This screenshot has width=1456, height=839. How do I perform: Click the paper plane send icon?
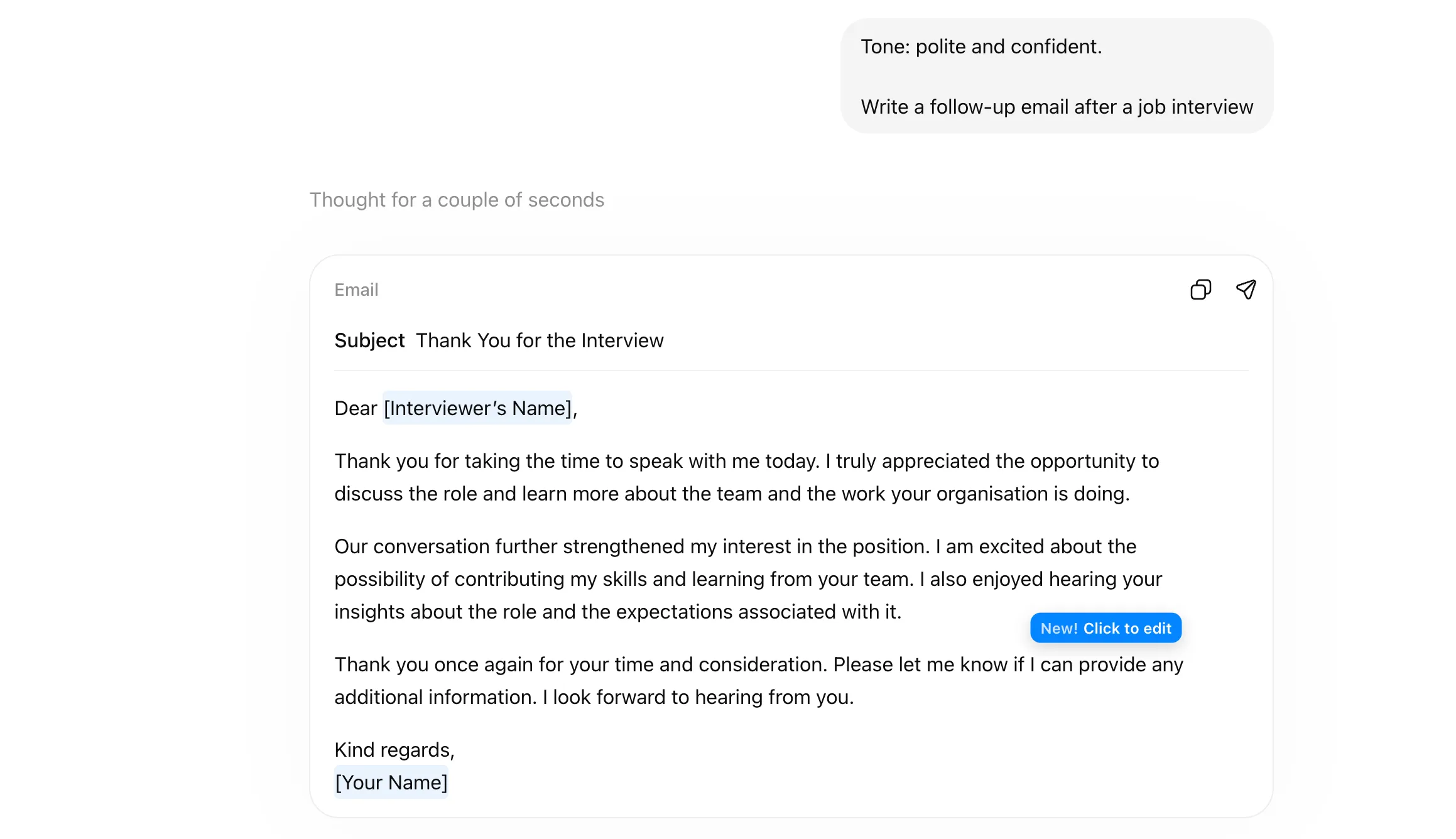click(1246, 290)
